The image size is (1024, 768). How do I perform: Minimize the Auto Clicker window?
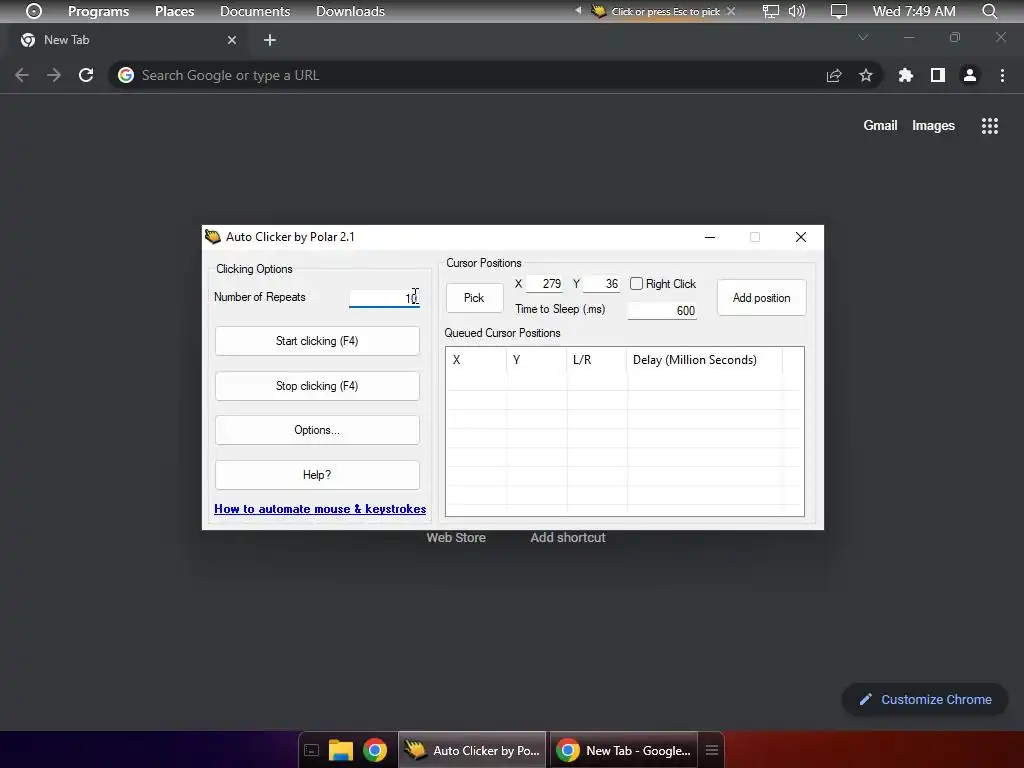point(710,237)
